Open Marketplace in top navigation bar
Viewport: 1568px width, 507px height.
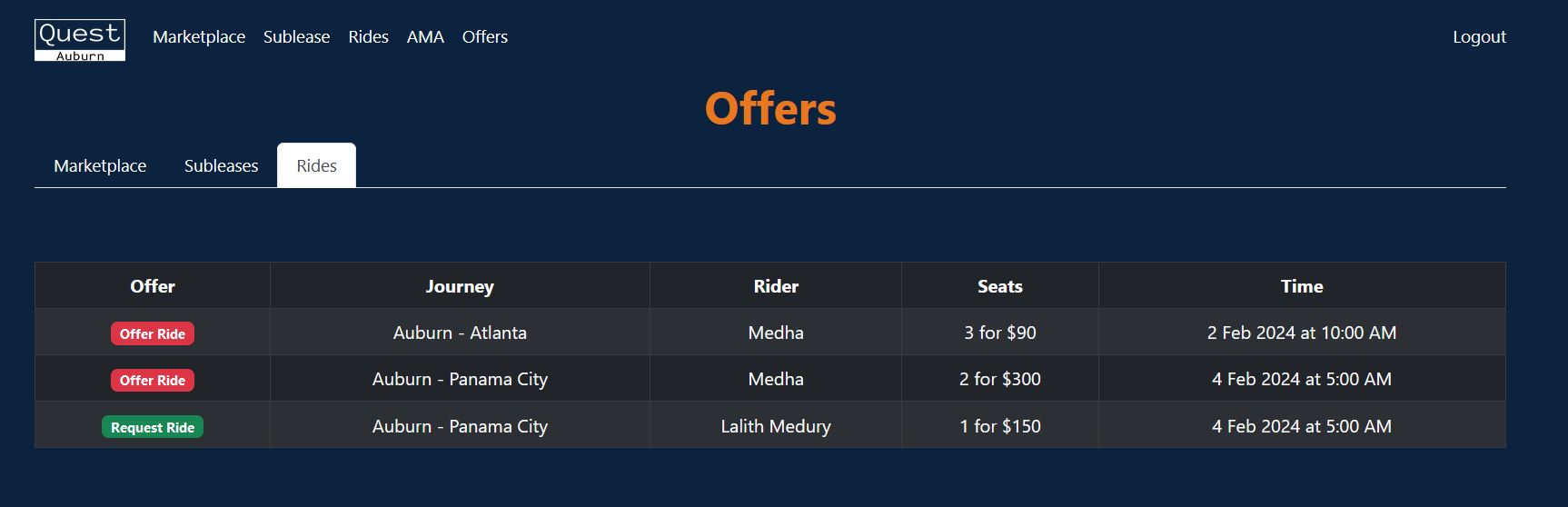coord(199,37)
